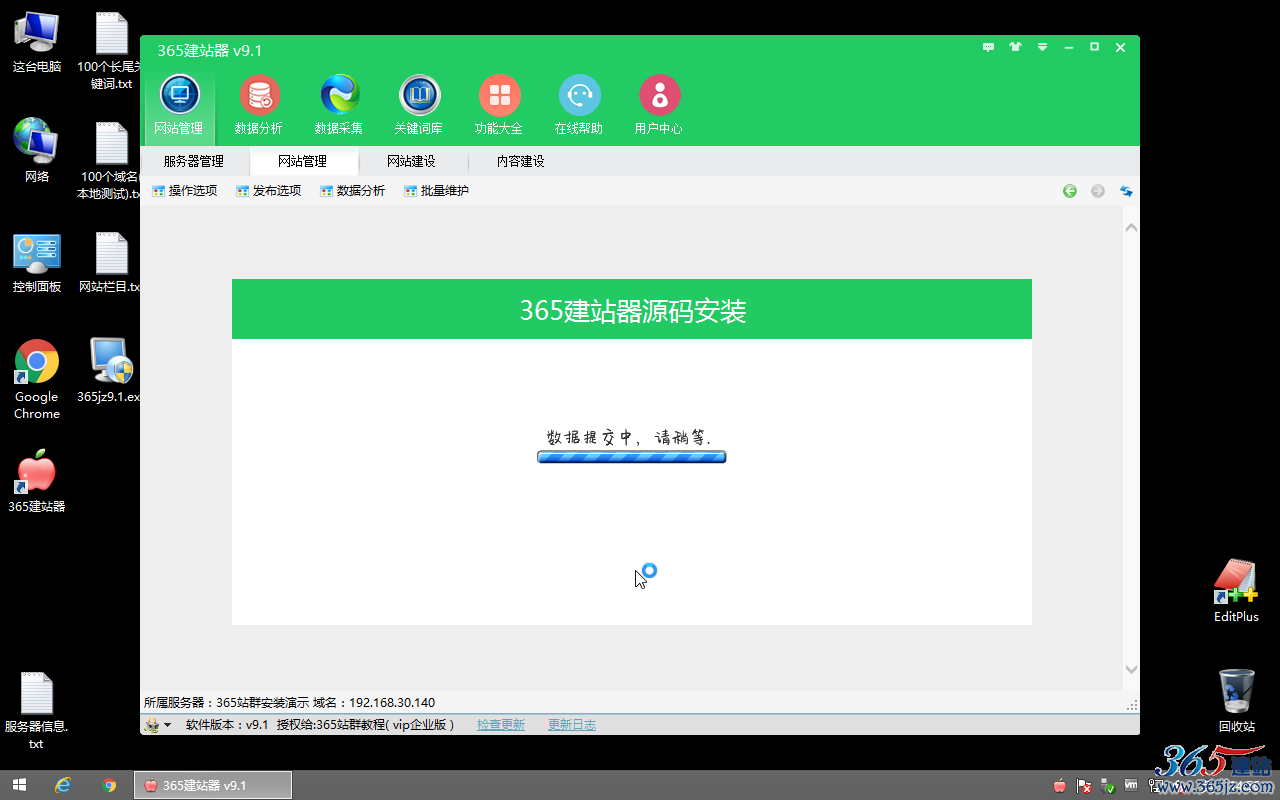Click the apple tray icon
This screenshot has height=800, width=1280.
point(1060,785)
